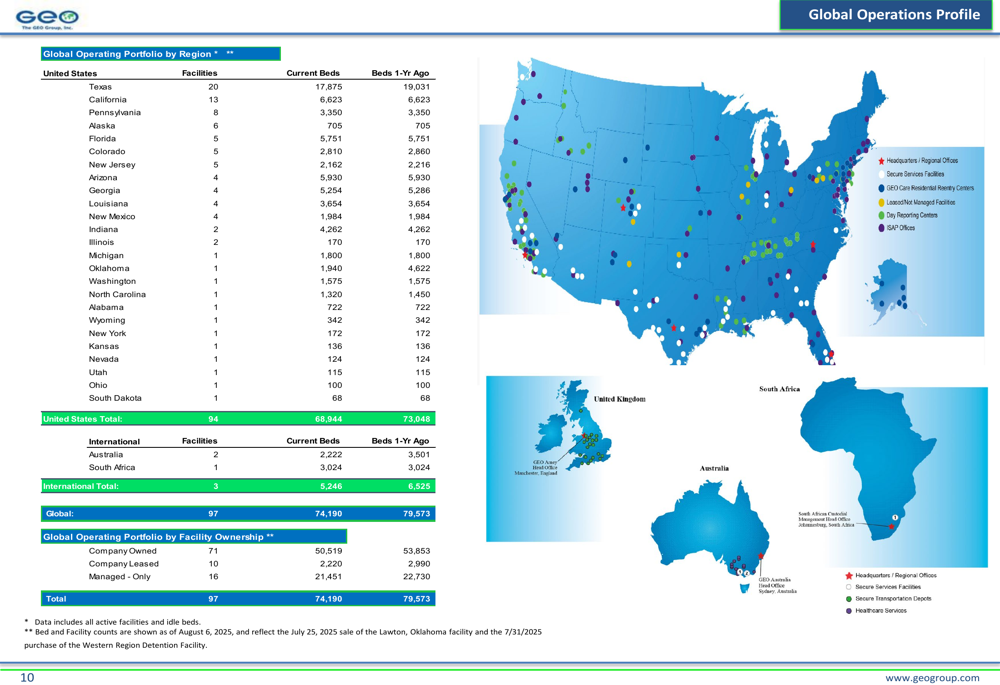Select the Company Leased row label
Screen dimensions: 1000x685
(x=124, y=564)
